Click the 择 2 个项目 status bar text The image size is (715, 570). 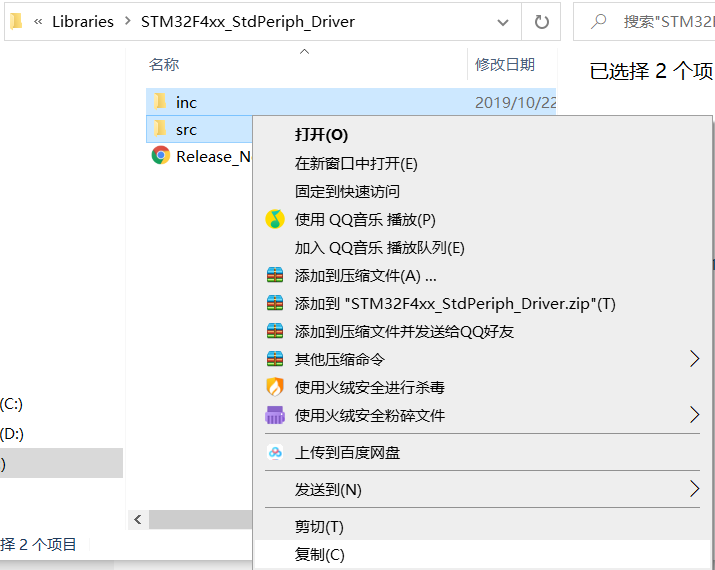click(38, 544)
